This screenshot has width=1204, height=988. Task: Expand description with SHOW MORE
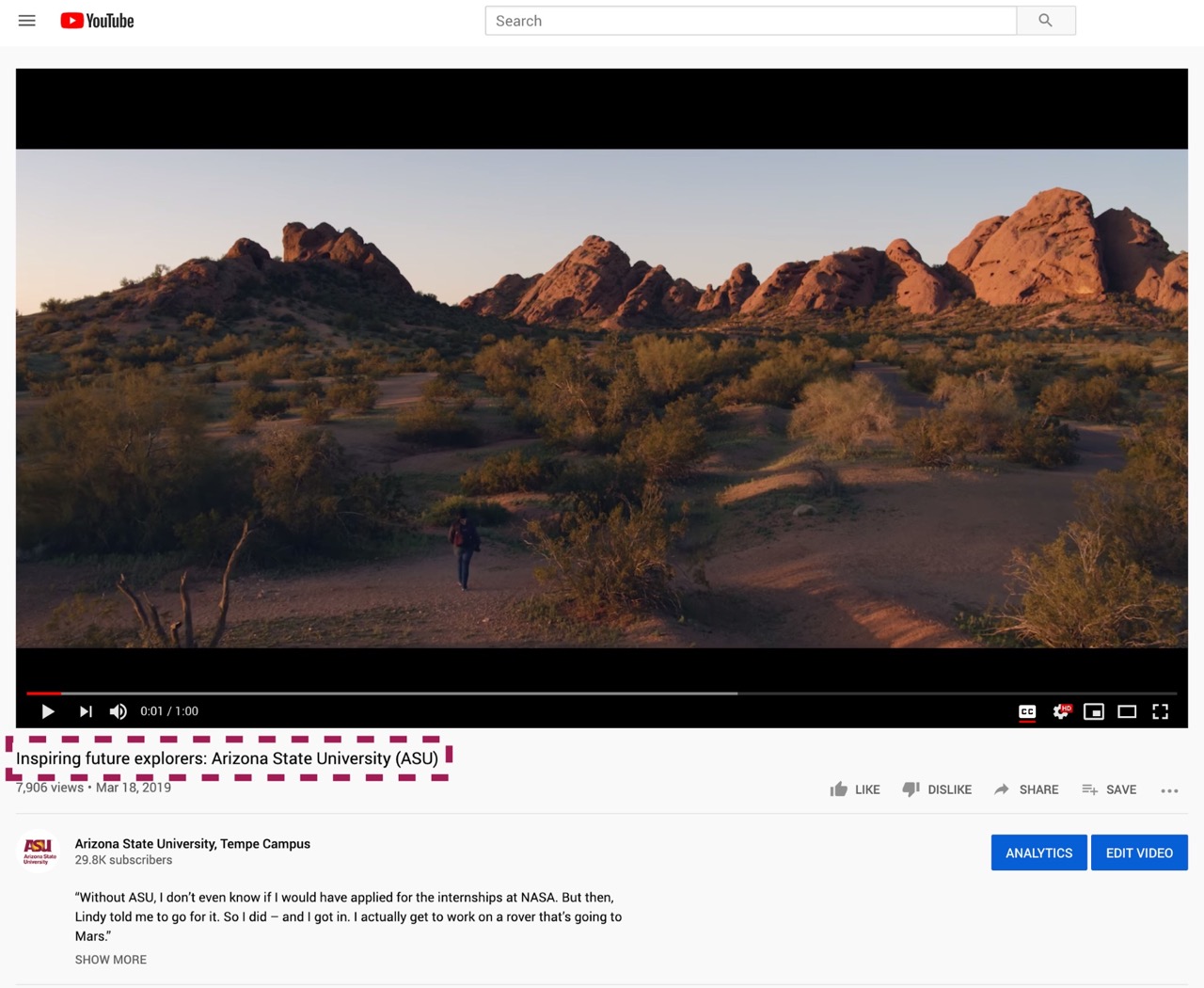111,960
